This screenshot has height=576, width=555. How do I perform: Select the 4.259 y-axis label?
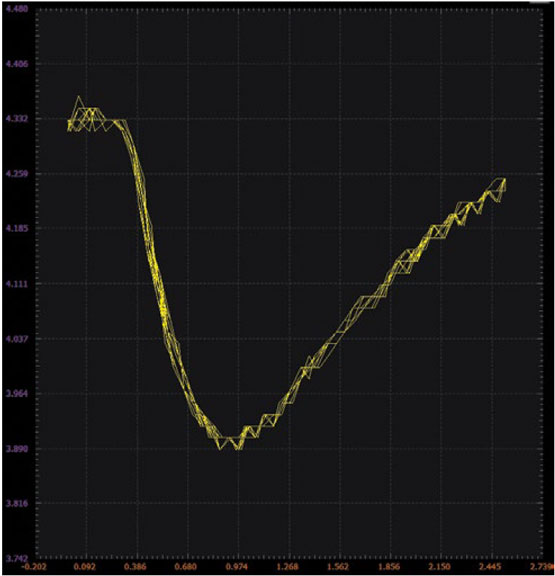coord(17,173)
